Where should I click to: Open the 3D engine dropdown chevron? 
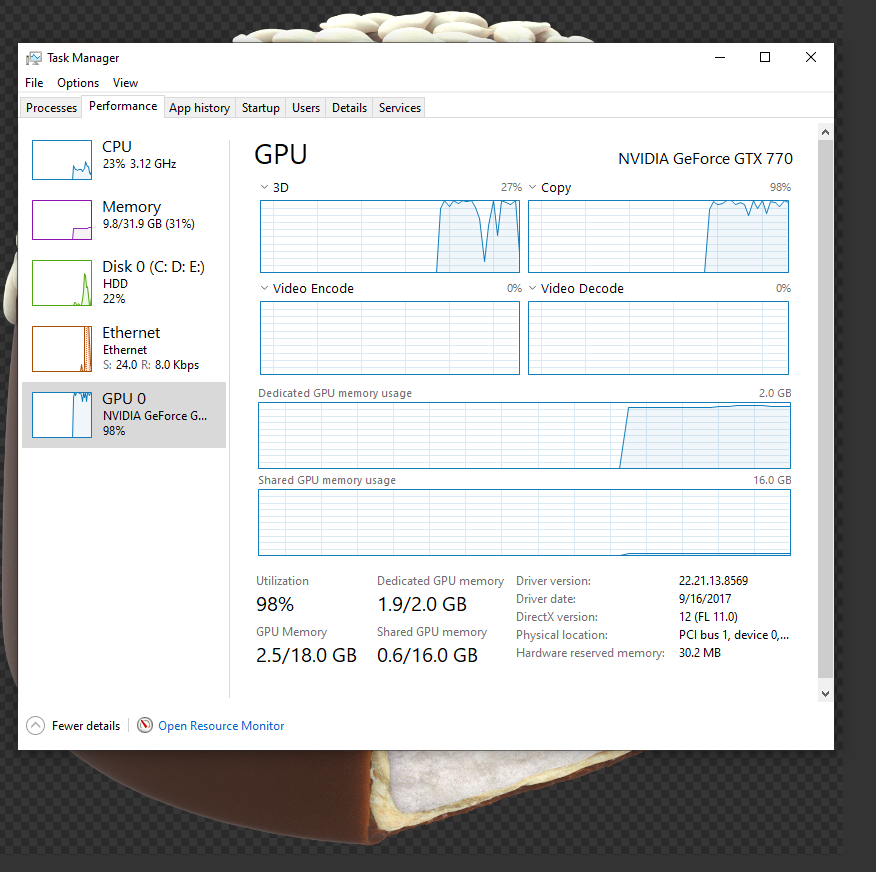[x=264, y=187]
